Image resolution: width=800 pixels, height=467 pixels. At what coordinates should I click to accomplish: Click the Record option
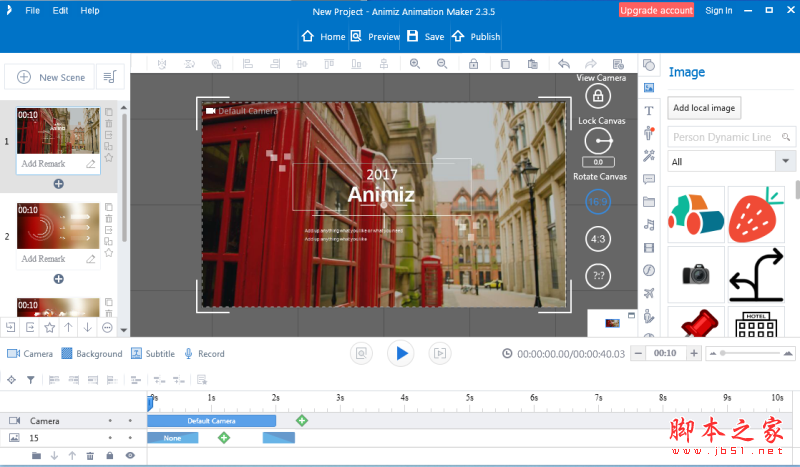click(204, 354)
